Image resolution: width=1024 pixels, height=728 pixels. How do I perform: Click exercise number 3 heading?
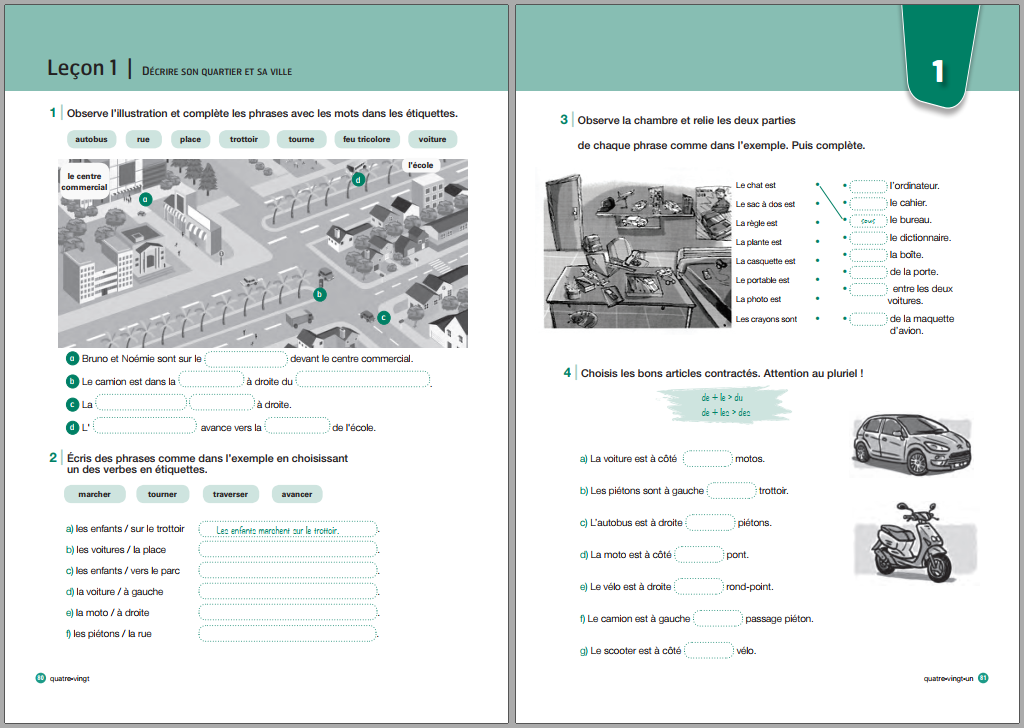tap(564, 119)
